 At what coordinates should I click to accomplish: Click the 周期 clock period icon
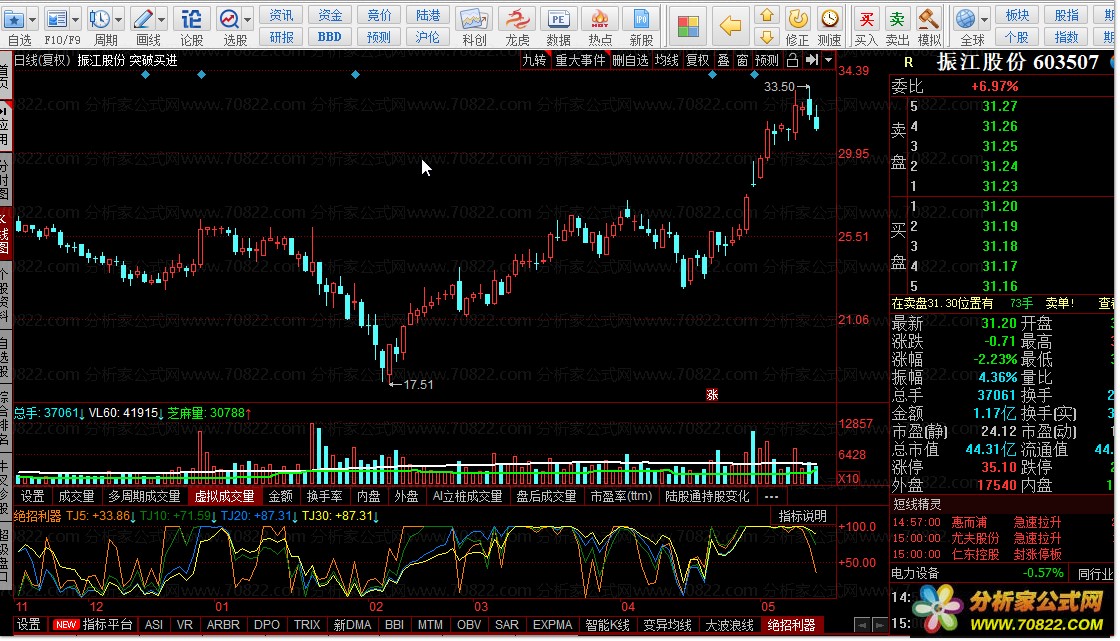coord(100,19)
